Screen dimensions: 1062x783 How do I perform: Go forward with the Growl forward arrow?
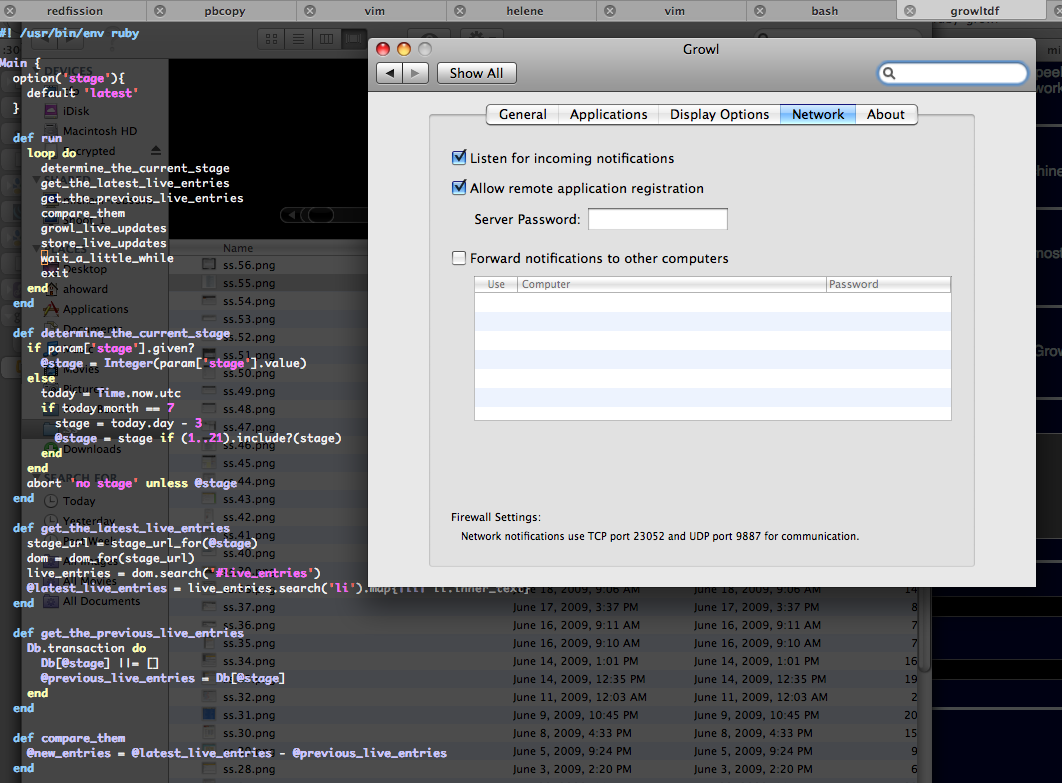(x=415, y=73)
